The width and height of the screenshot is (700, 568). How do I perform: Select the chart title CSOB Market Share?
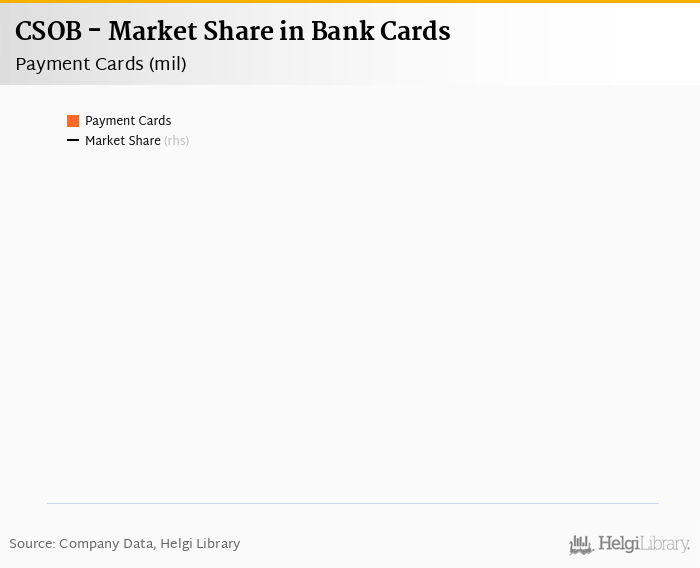tap(233, 31)
